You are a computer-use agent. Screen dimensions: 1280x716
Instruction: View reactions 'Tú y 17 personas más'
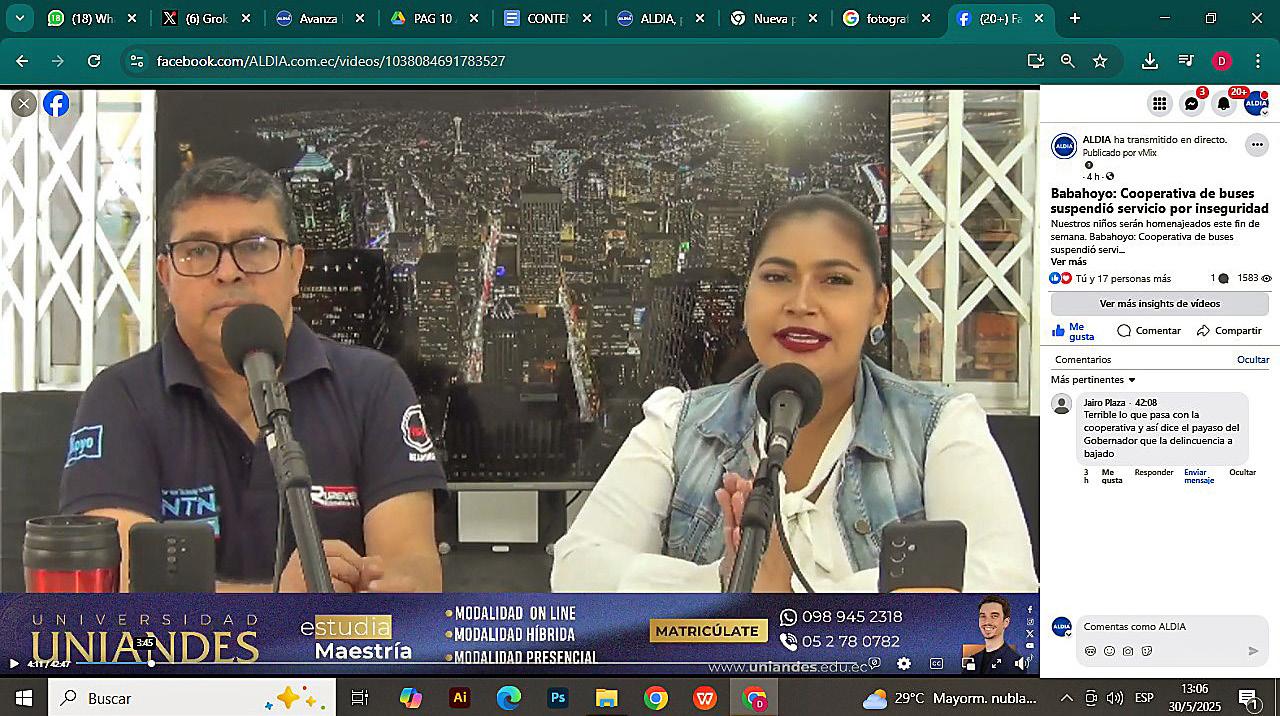click(1123, 279)
